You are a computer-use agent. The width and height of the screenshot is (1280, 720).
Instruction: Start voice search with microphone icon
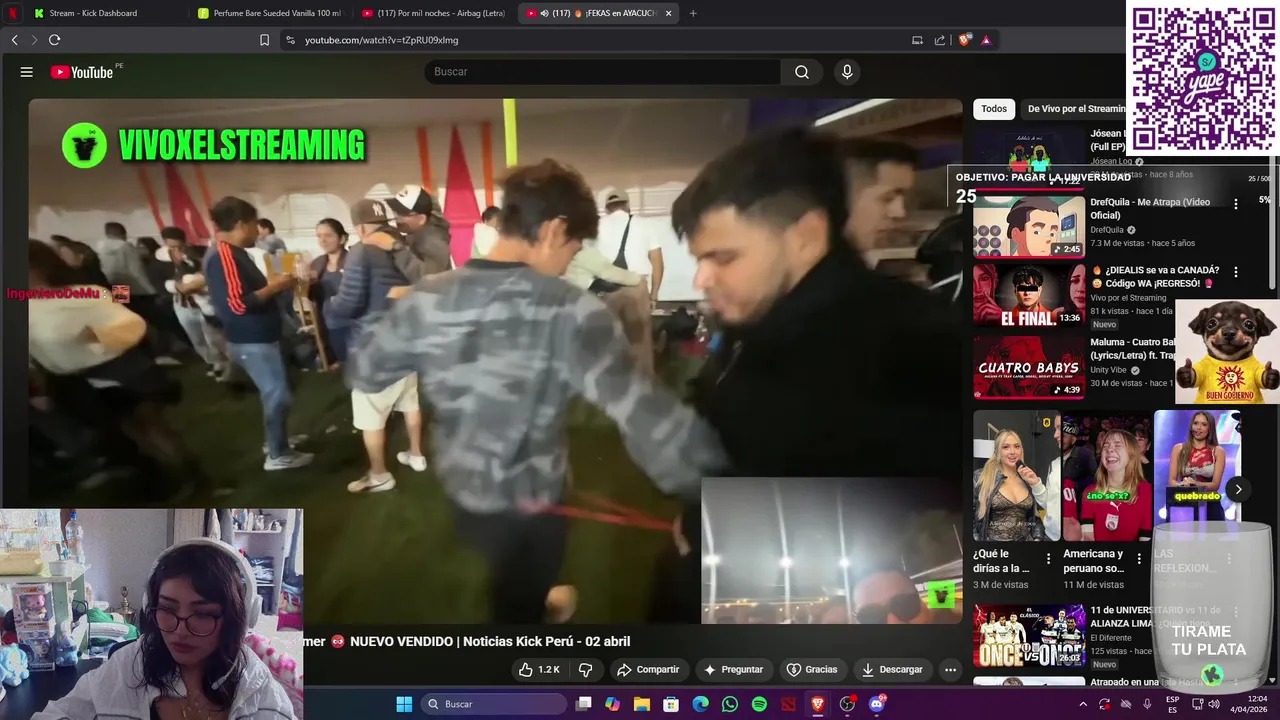coord(847,72)
